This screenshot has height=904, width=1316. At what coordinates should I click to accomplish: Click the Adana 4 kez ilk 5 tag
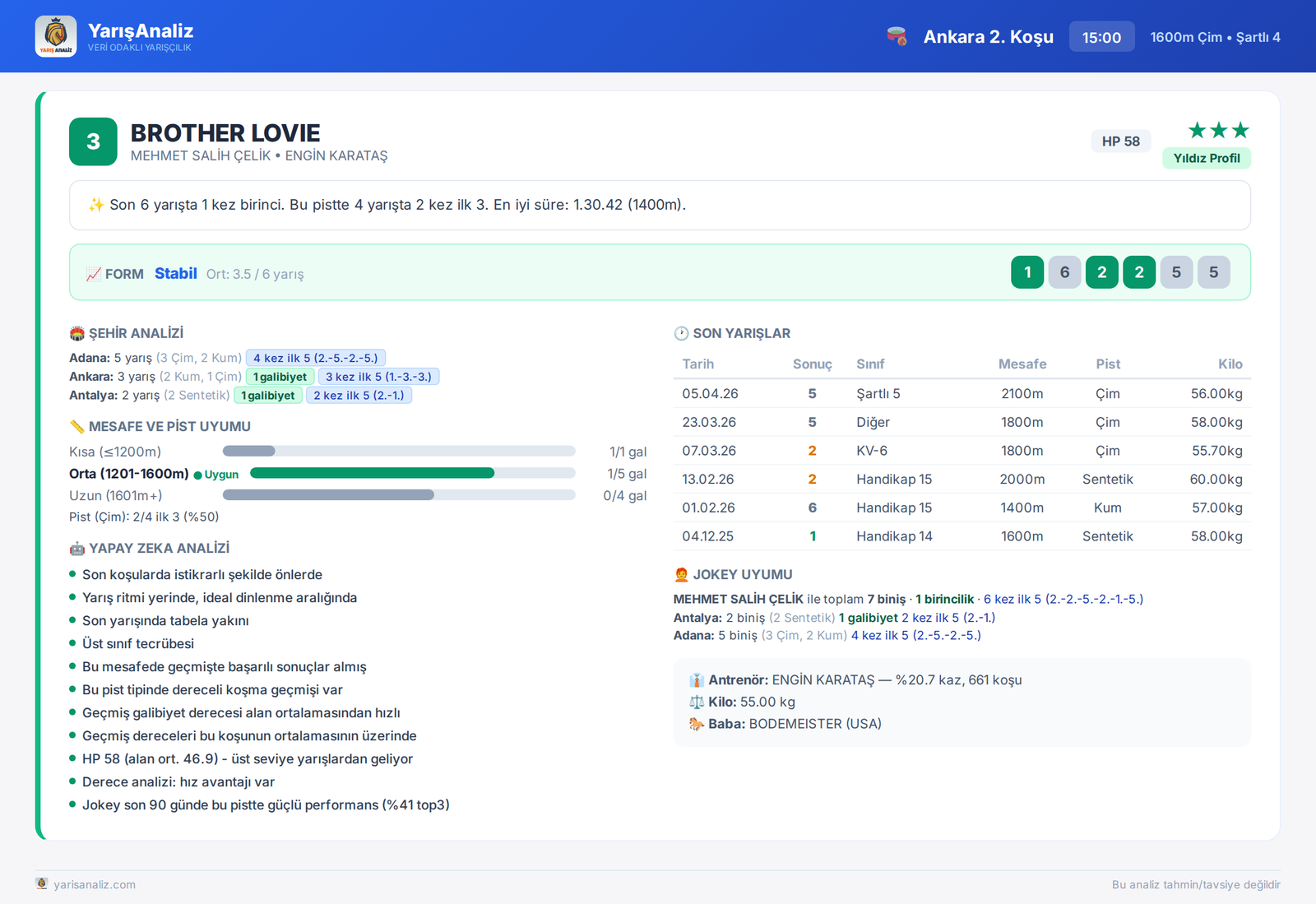coord(316,358)
